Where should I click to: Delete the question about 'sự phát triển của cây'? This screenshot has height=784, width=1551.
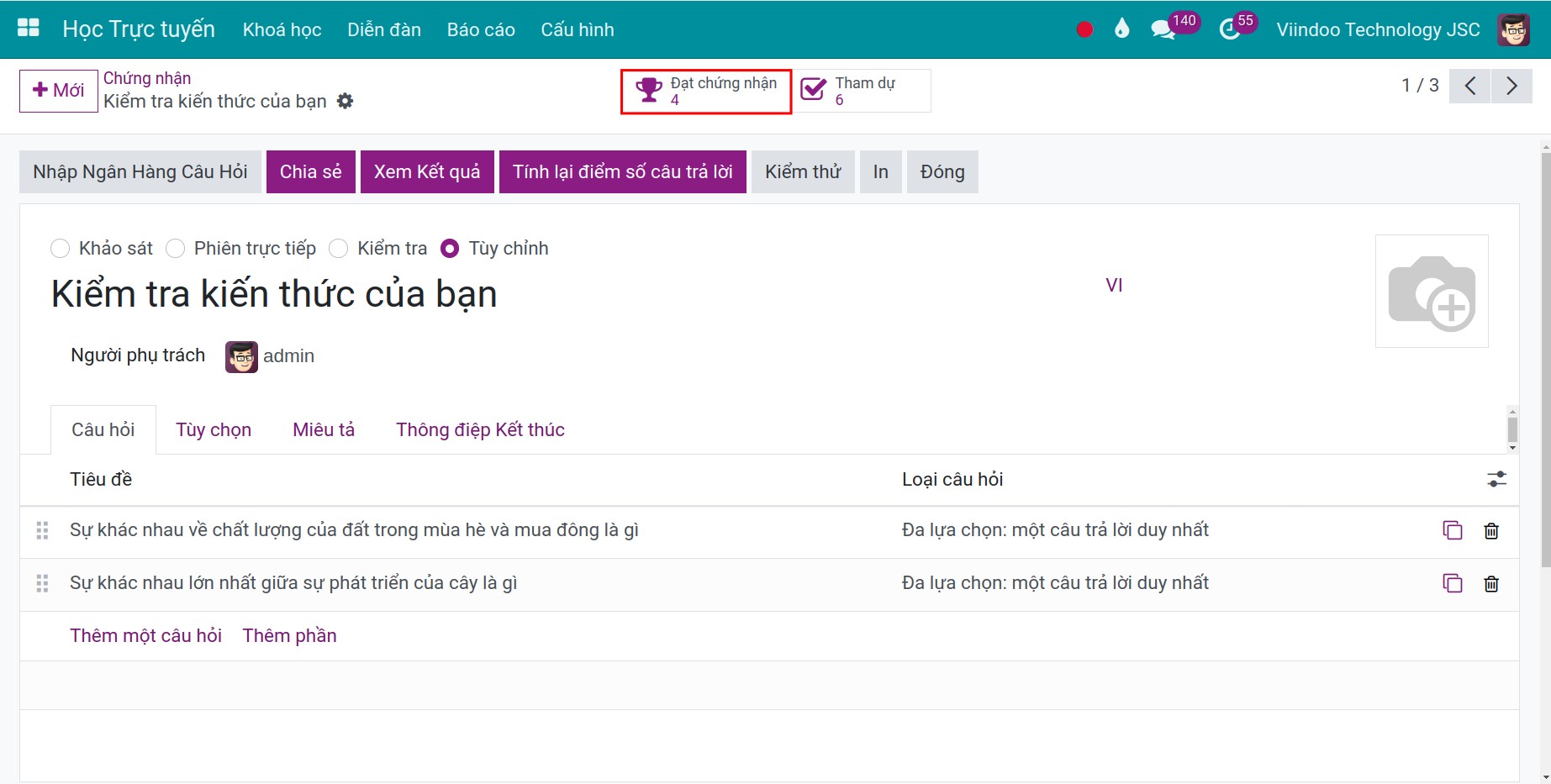(1491, 583)
